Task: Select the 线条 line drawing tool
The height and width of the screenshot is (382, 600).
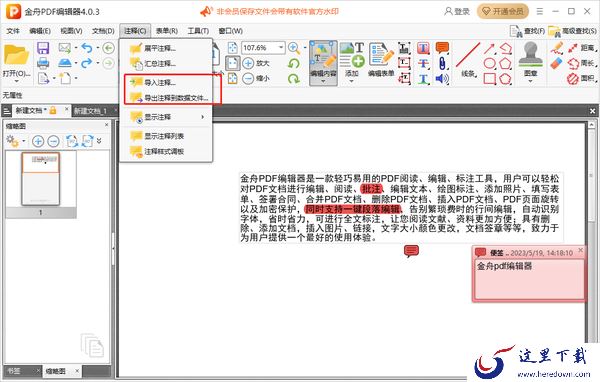Action: pyautogui.click(x=468, y=60)
